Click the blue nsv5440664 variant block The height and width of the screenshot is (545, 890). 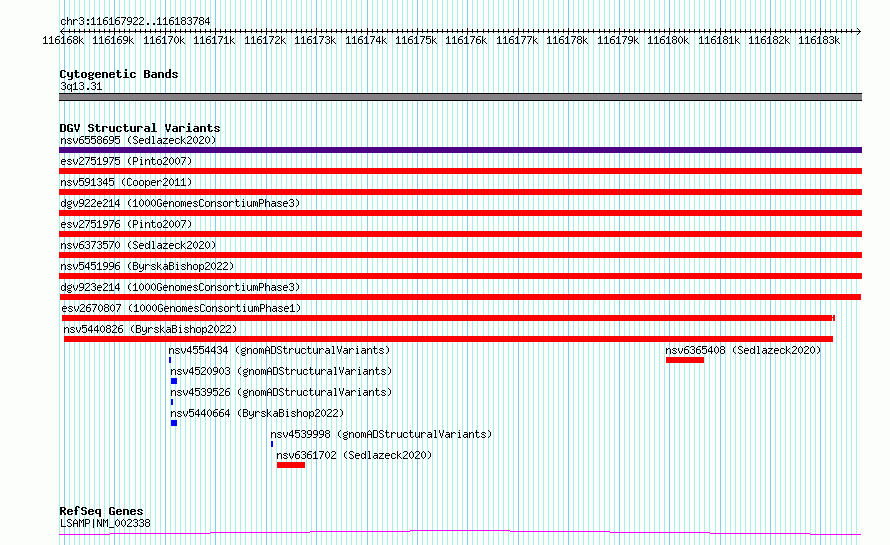point(174,423)
